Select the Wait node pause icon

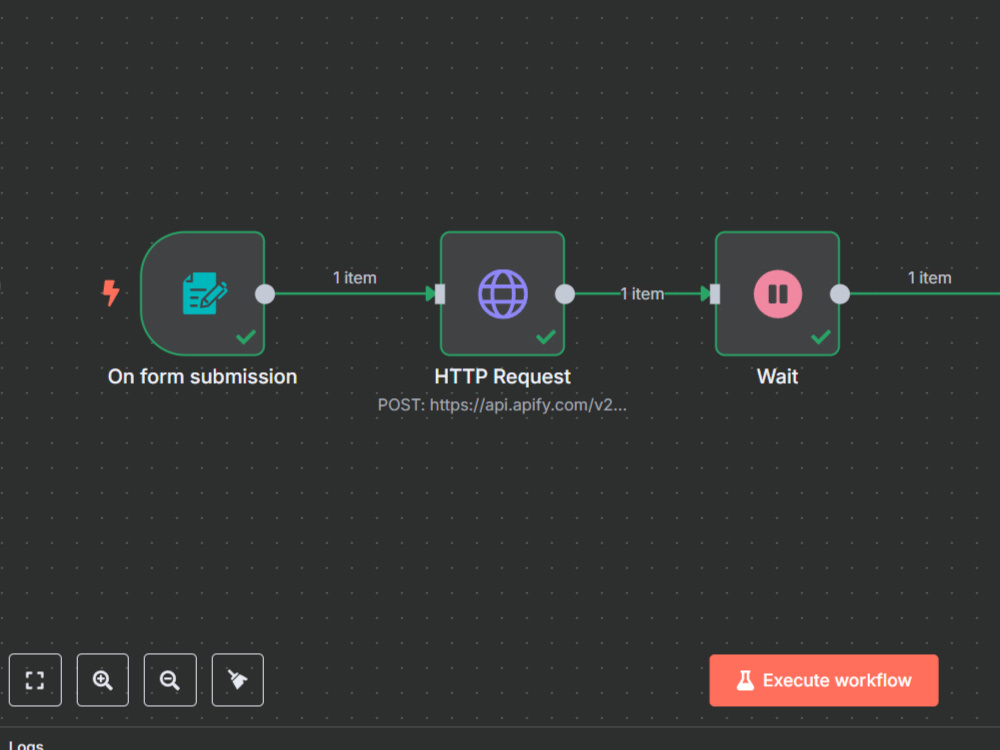coord(777,294)
